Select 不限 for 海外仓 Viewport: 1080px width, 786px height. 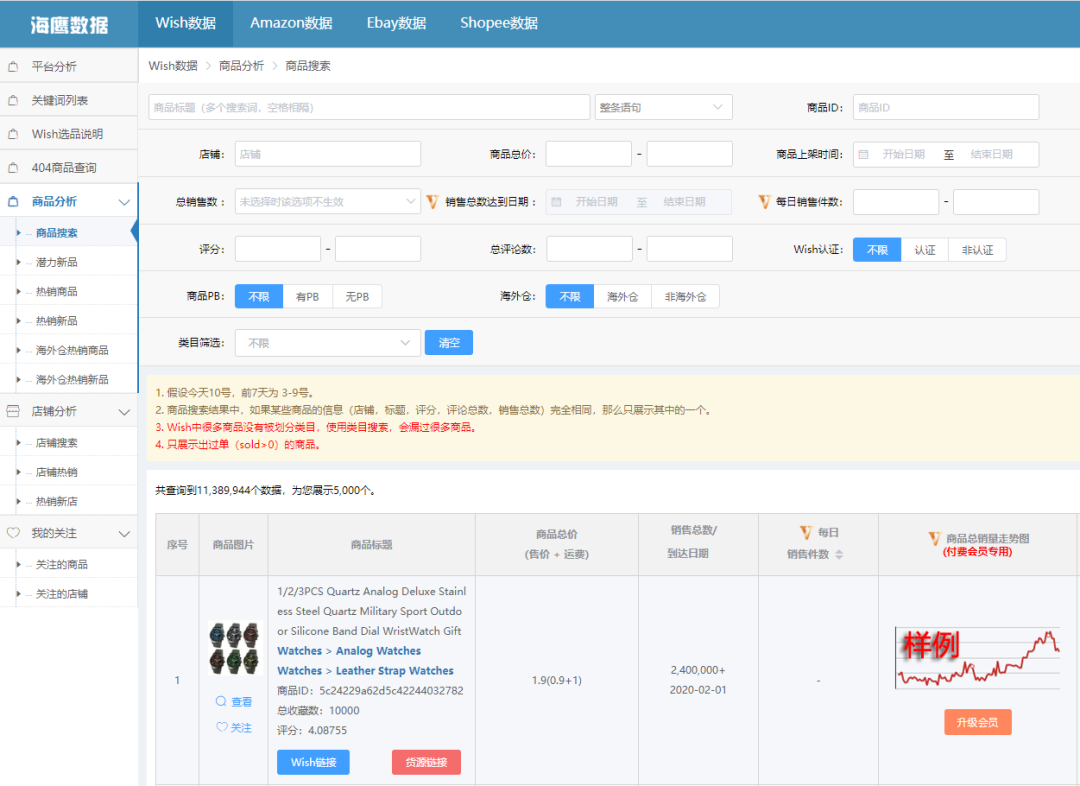point(570,296)
